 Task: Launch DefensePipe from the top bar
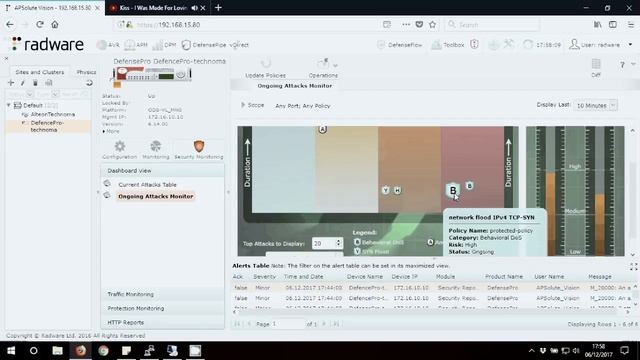pos(204,45)
